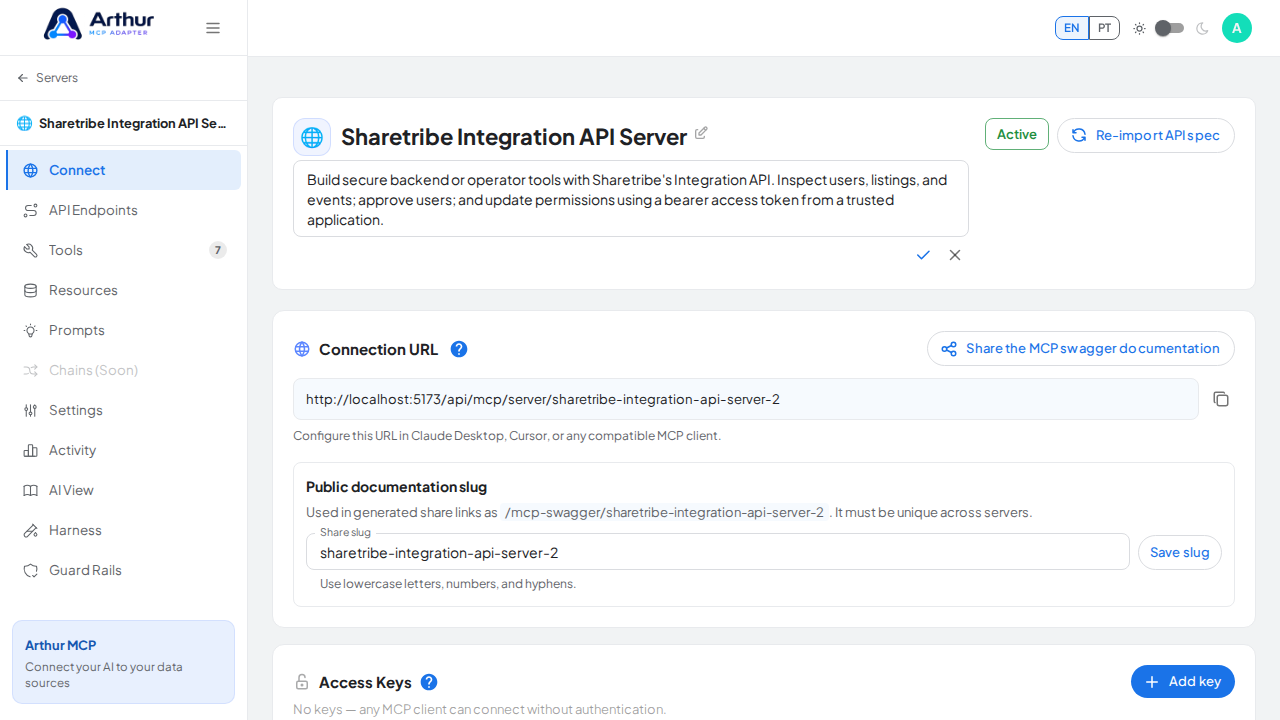Click the Public documentation slug heading

[x=396, y=487]
